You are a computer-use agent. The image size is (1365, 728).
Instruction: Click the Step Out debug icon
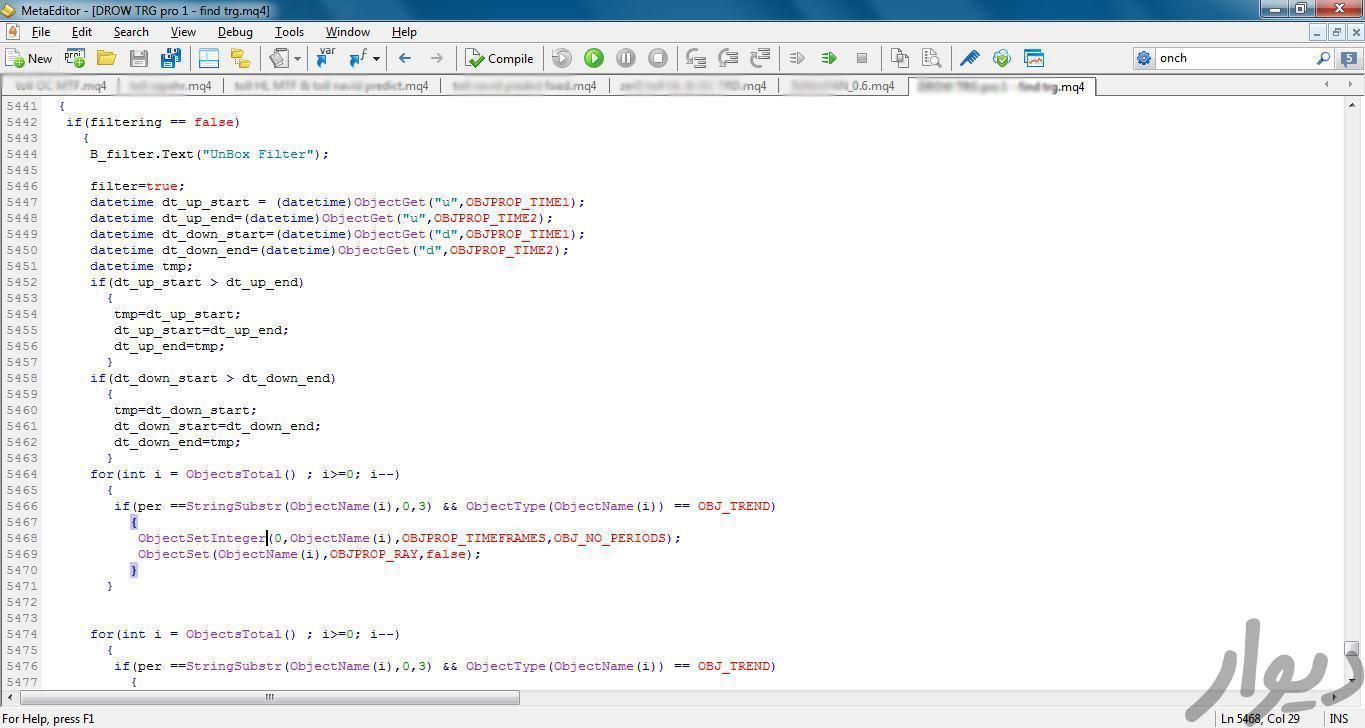point(761,58)
